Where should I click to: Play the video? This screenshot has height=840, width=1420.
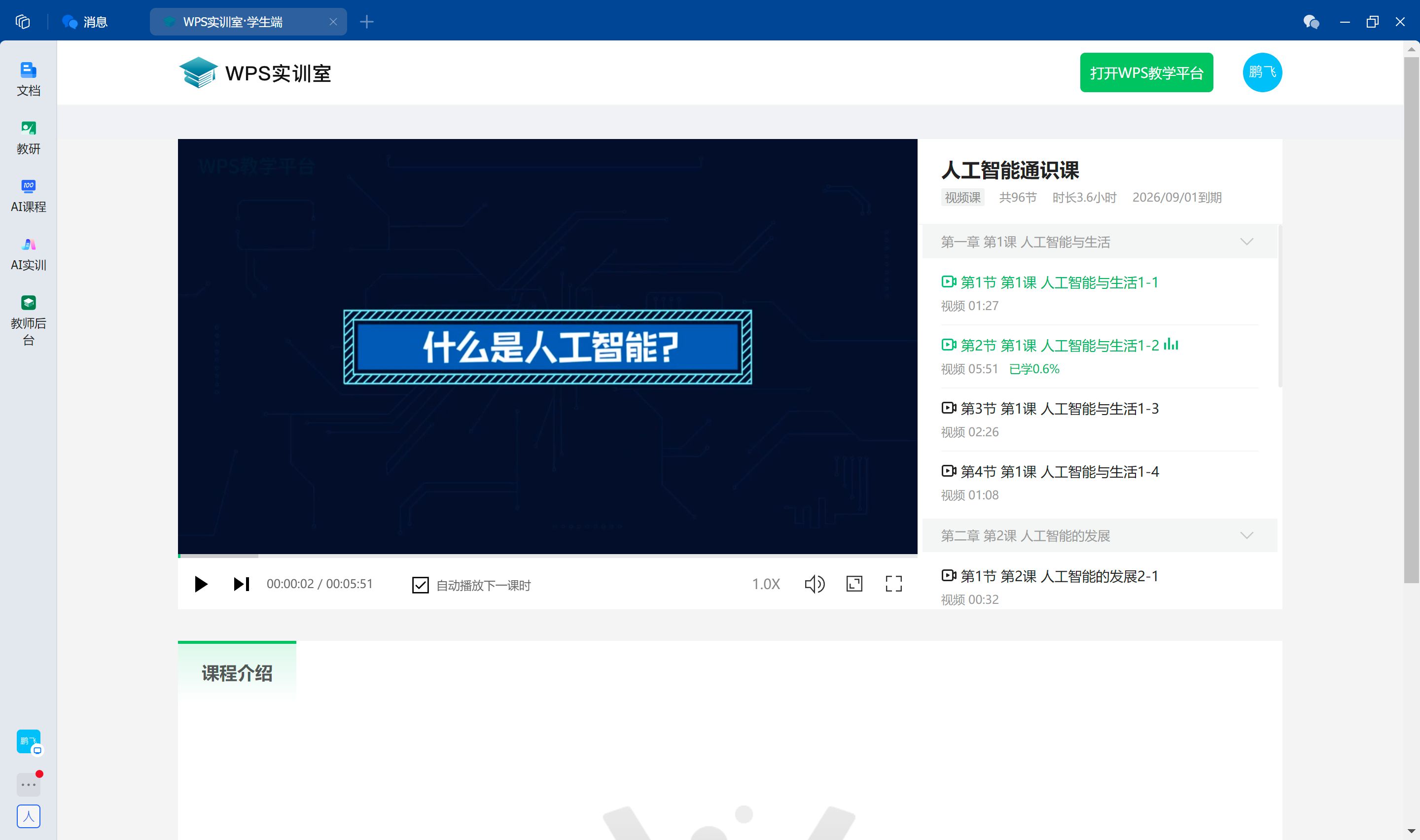[200, 584]
